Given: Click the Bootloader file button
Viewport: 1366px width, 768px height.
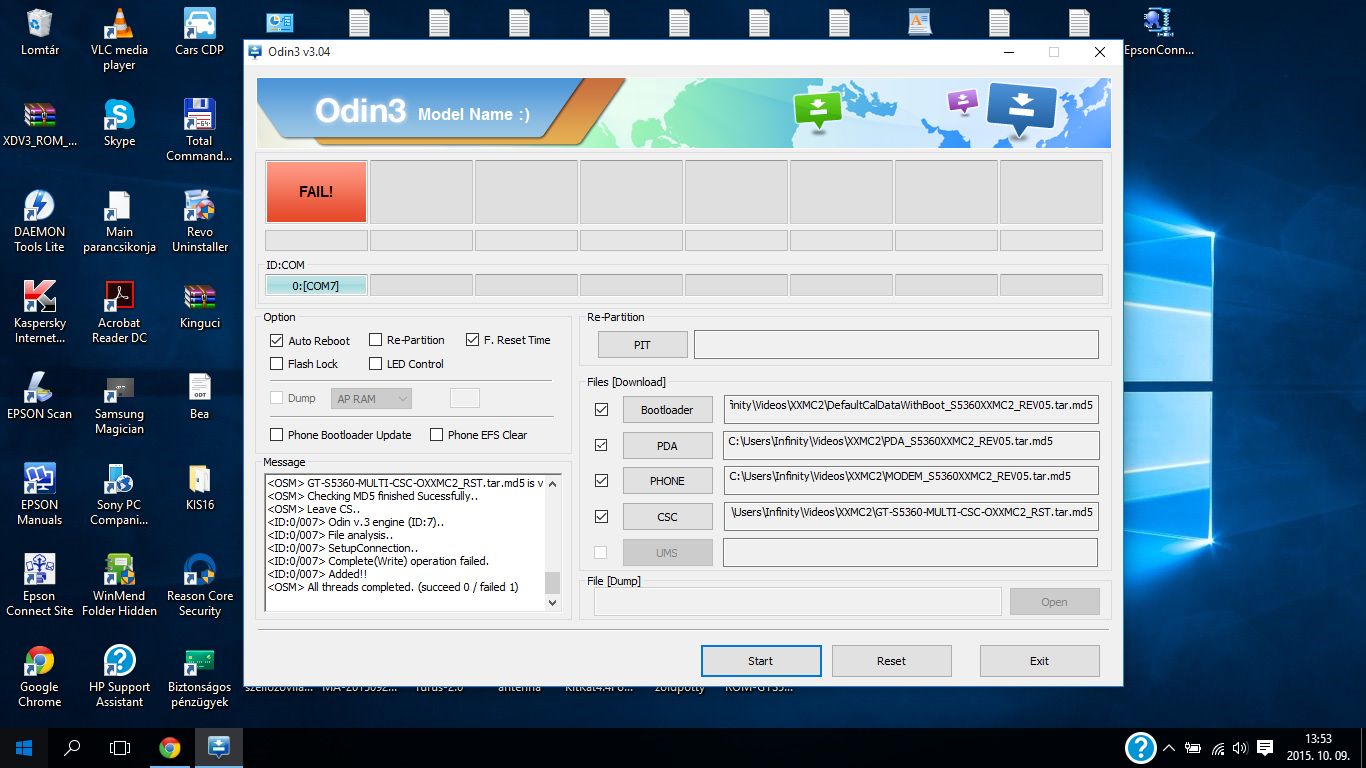Looking at the screenshot, I should 667,410.
